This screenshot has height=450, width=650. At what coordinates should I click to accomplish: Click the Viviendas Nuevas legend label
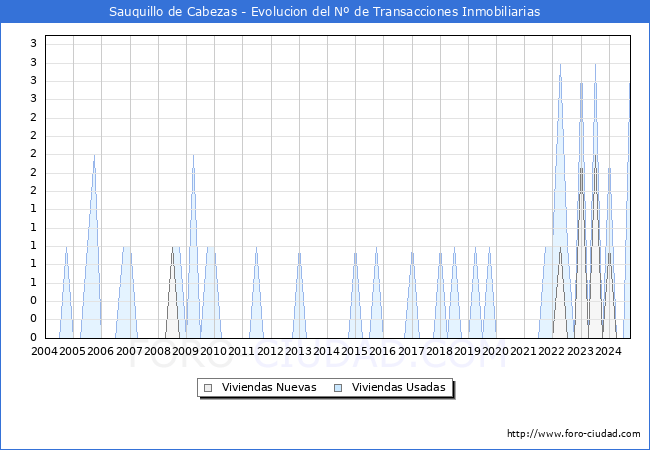269,387
